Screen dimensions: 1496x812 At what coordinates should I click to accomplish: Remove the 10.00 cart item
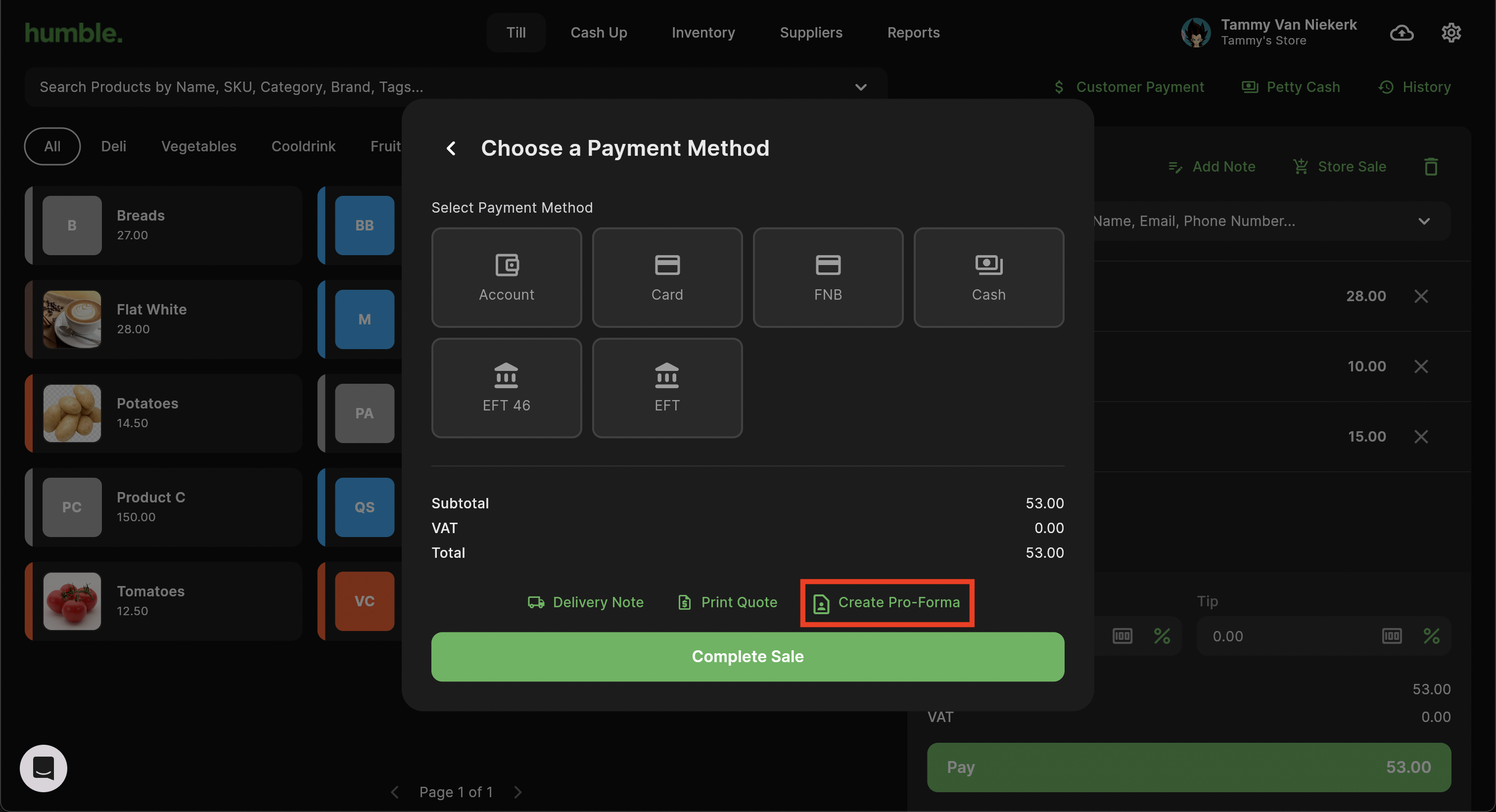(x=1420, y=366)
